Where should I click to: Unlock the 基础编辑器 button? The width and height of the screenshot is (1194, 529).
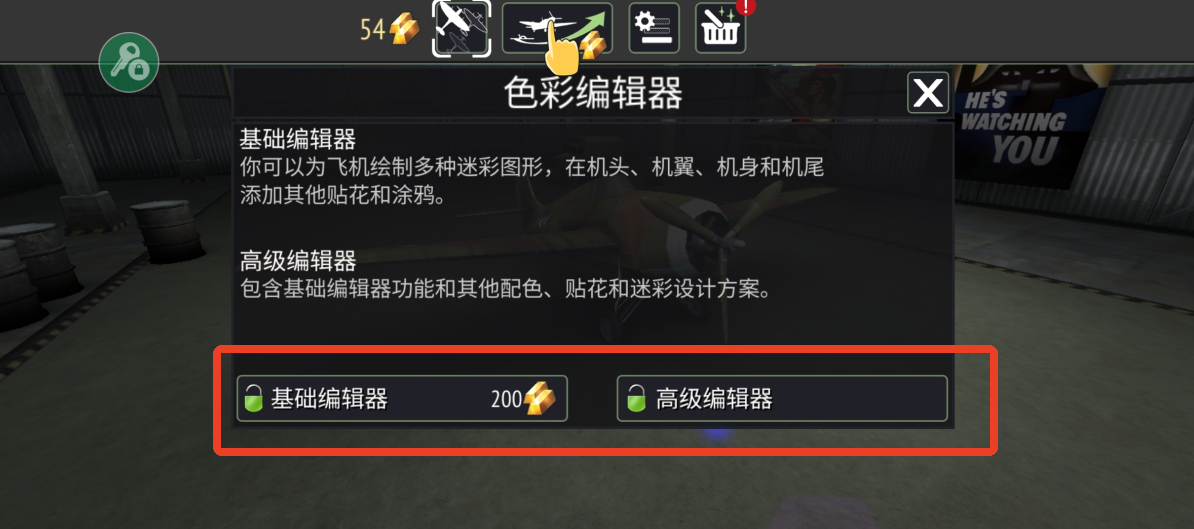(402, 398)
